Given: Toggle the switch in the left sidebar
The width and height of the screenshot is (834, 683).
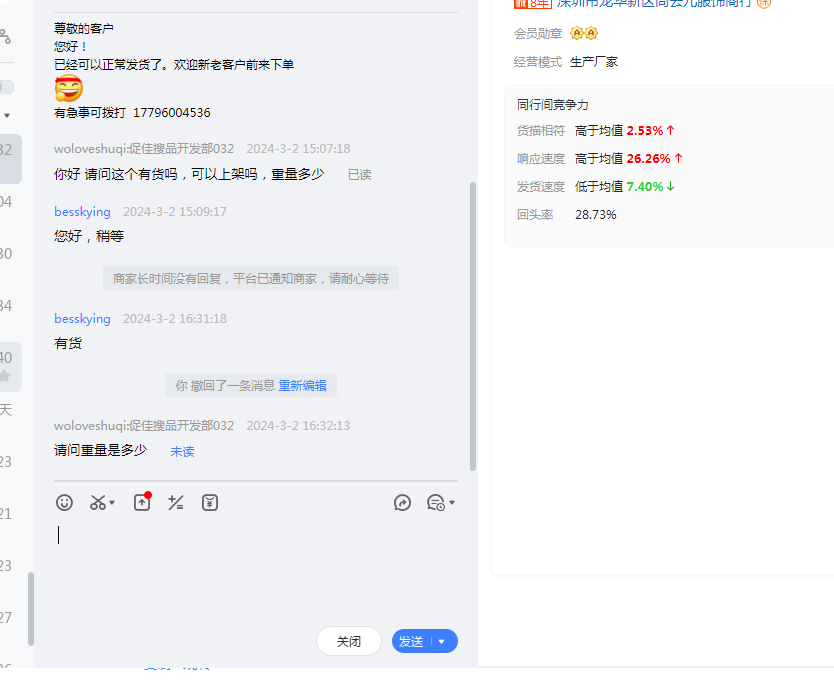Looking at the screenshot, I should (x=6, y=87).
